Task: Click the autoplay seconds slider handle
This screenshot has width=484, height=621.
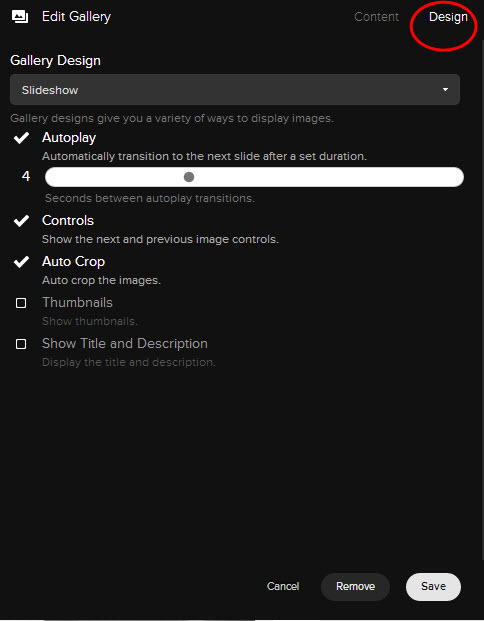Action: [x=189, y=177]
